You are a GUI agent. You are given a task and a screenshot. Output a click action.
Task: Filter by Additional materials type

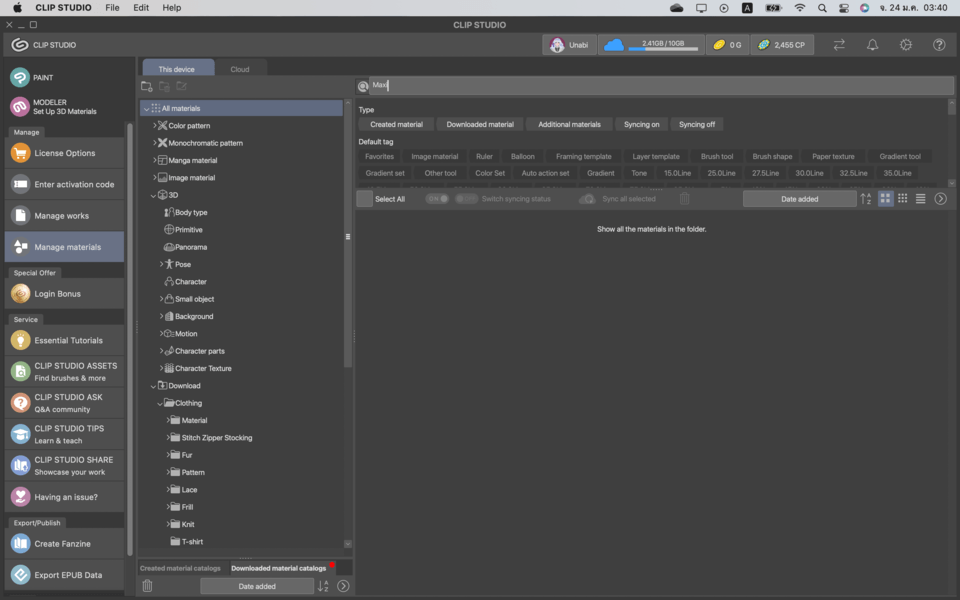point(569,124)
